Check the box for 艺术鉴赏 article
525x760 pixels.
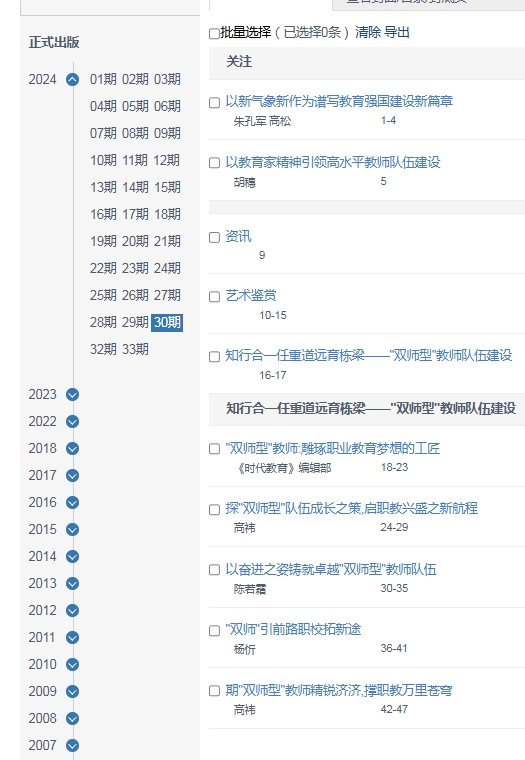click(214, 297)
